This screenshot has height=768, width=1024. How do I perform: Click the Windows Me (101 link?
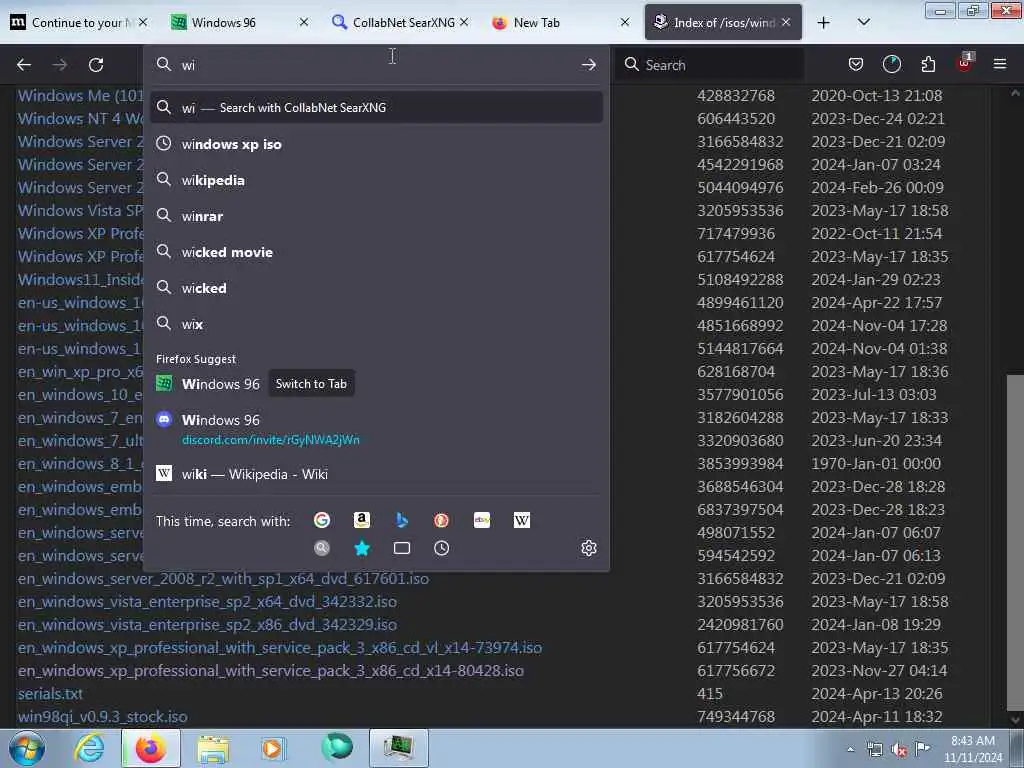pos(80,95)
